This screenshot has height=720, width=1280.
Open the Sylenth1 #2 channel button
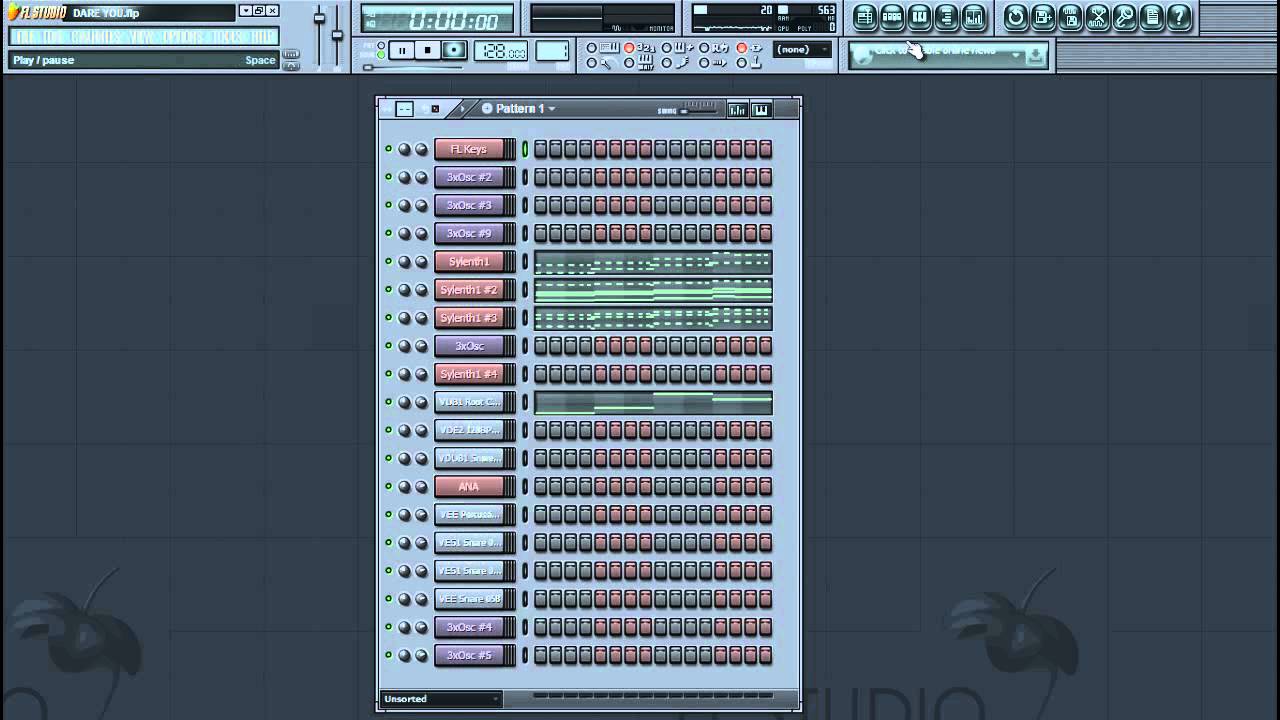pyautogui.click(x=469, y=290)
